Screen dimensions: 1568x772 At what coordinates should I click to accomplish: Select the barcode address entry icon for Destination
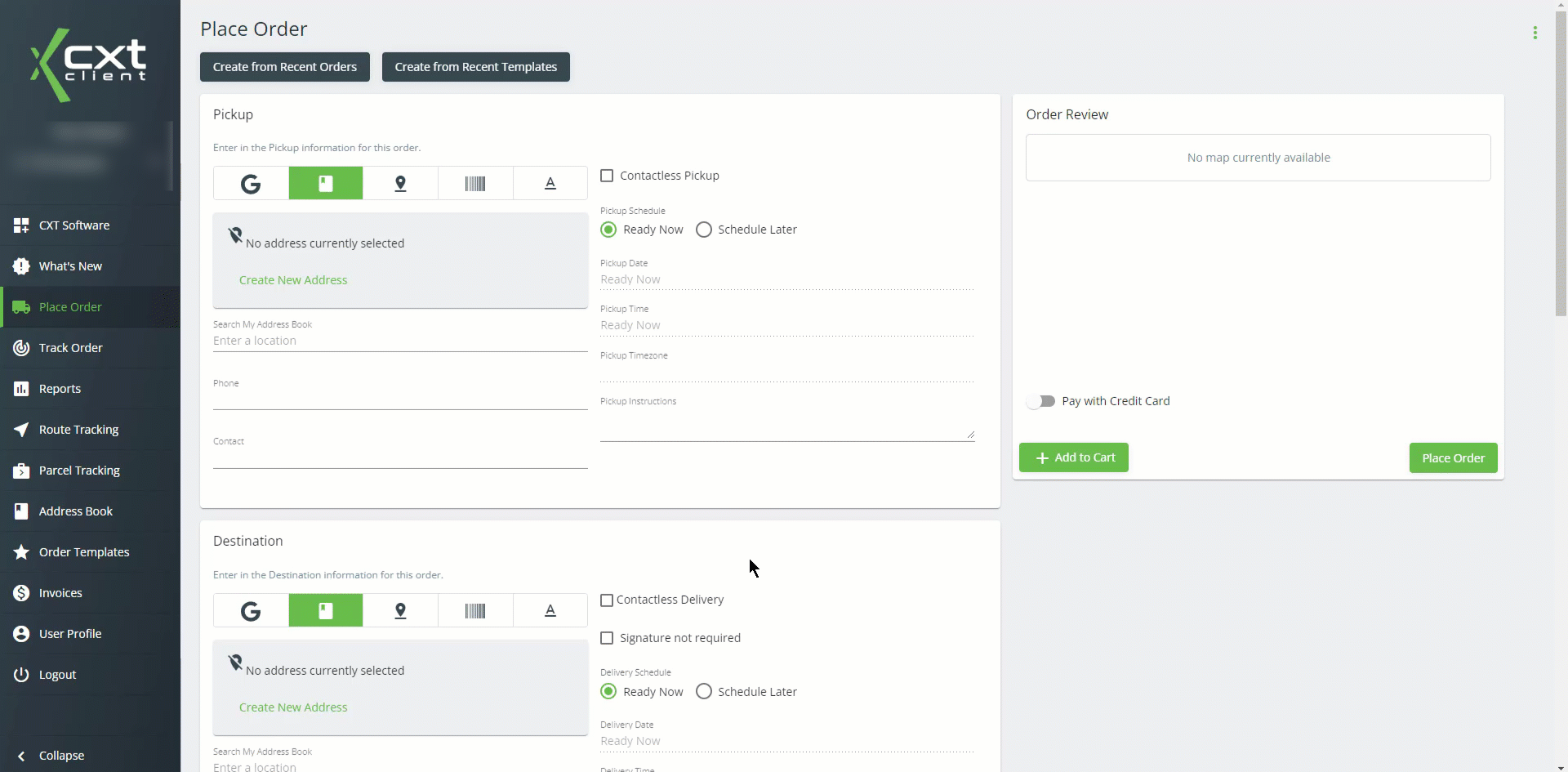tap(474, 610)
